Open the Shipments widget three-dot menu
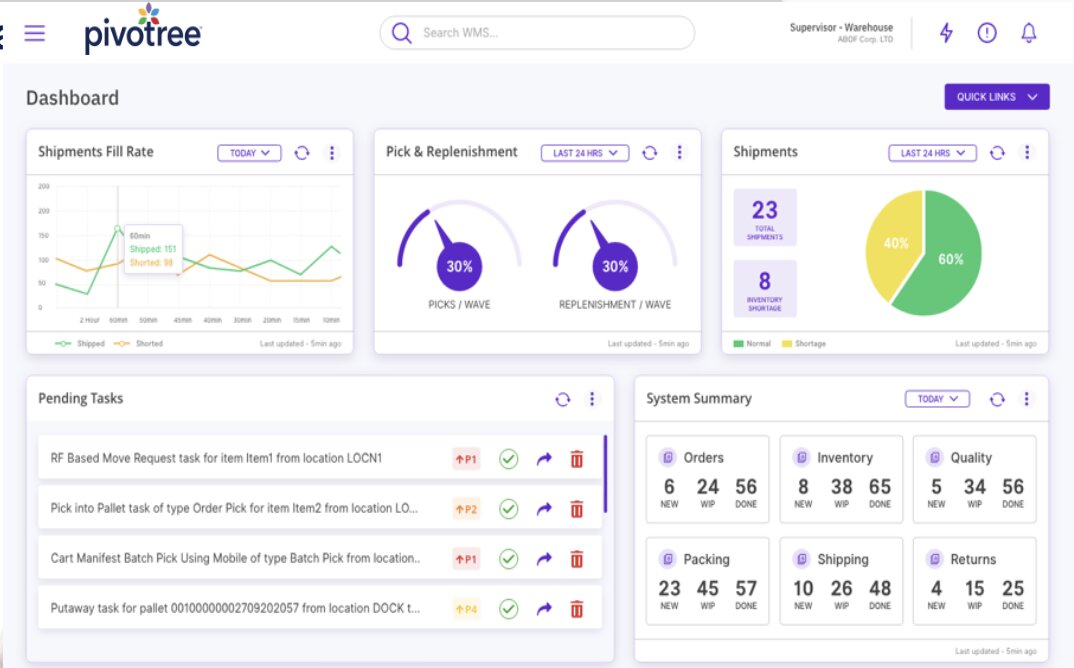Screen dimensions: 1074x668 (x=1027, y=152)
